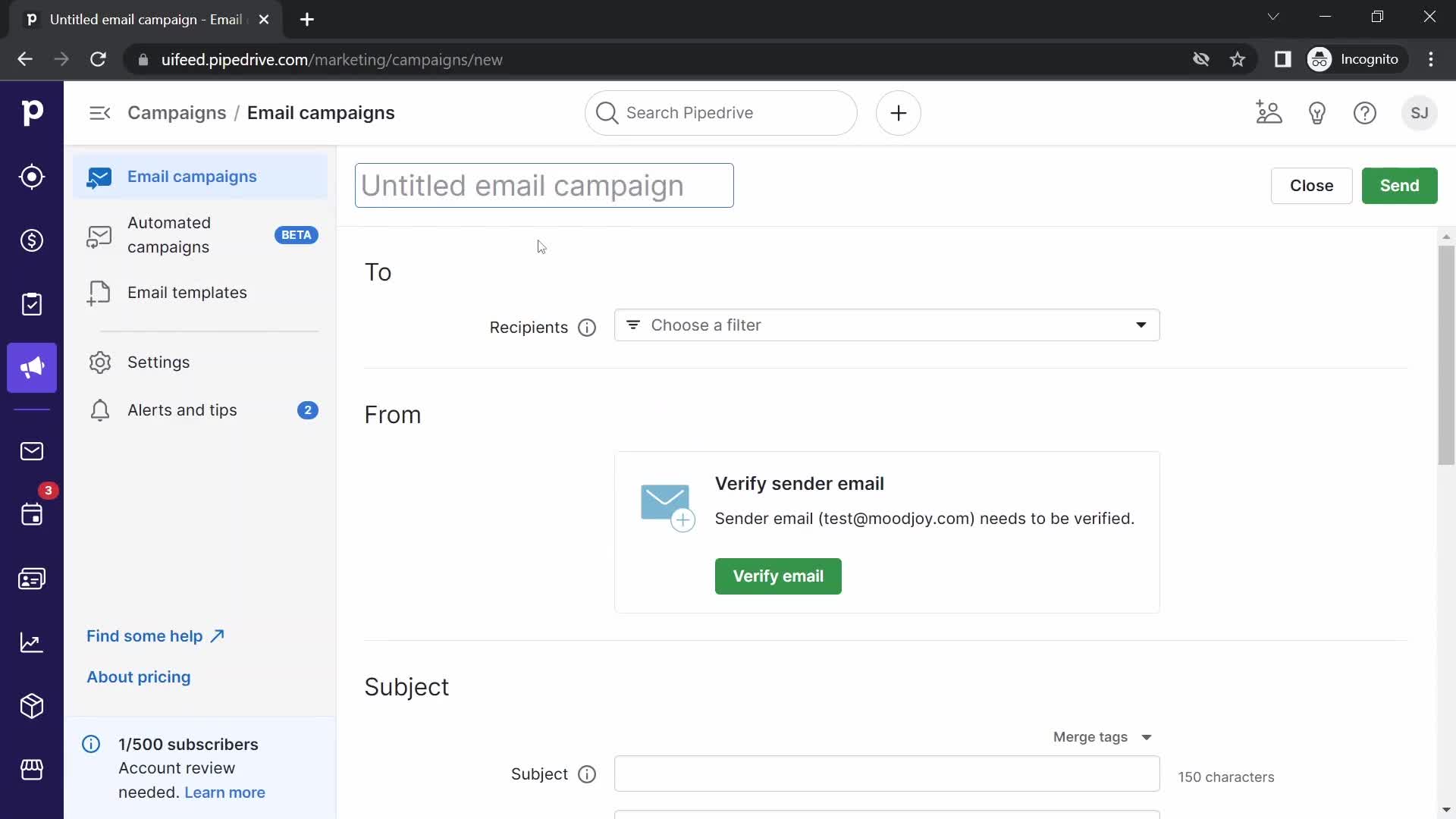Click the 'Verify sender email' heading
Image resolution: width=1456 pixels, height=819 pixels.
pos(799,484)
